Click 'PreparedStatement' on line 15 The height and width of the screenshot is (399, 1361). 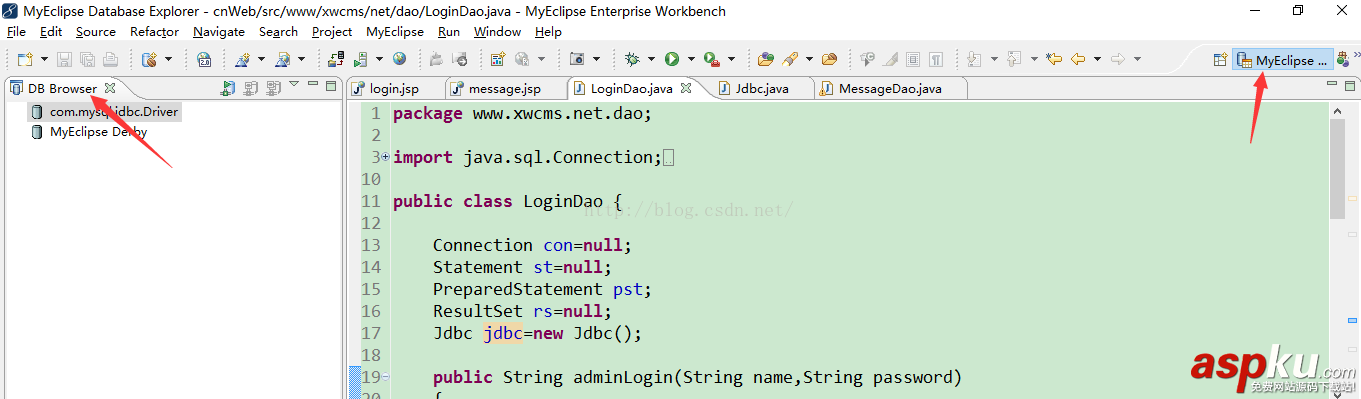[x=518, y=289]
